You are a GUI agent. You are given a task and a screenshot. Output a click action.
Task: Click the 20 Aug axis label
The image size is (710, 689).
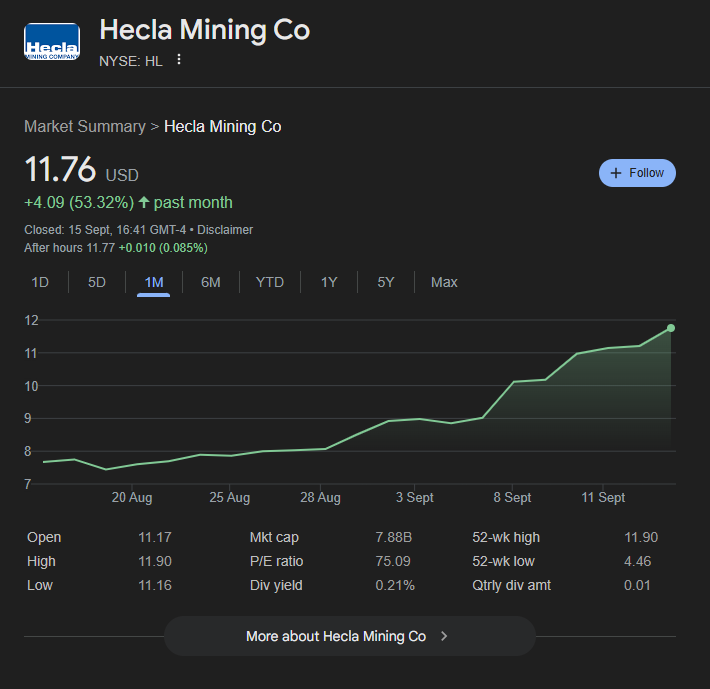click(132, 498)
